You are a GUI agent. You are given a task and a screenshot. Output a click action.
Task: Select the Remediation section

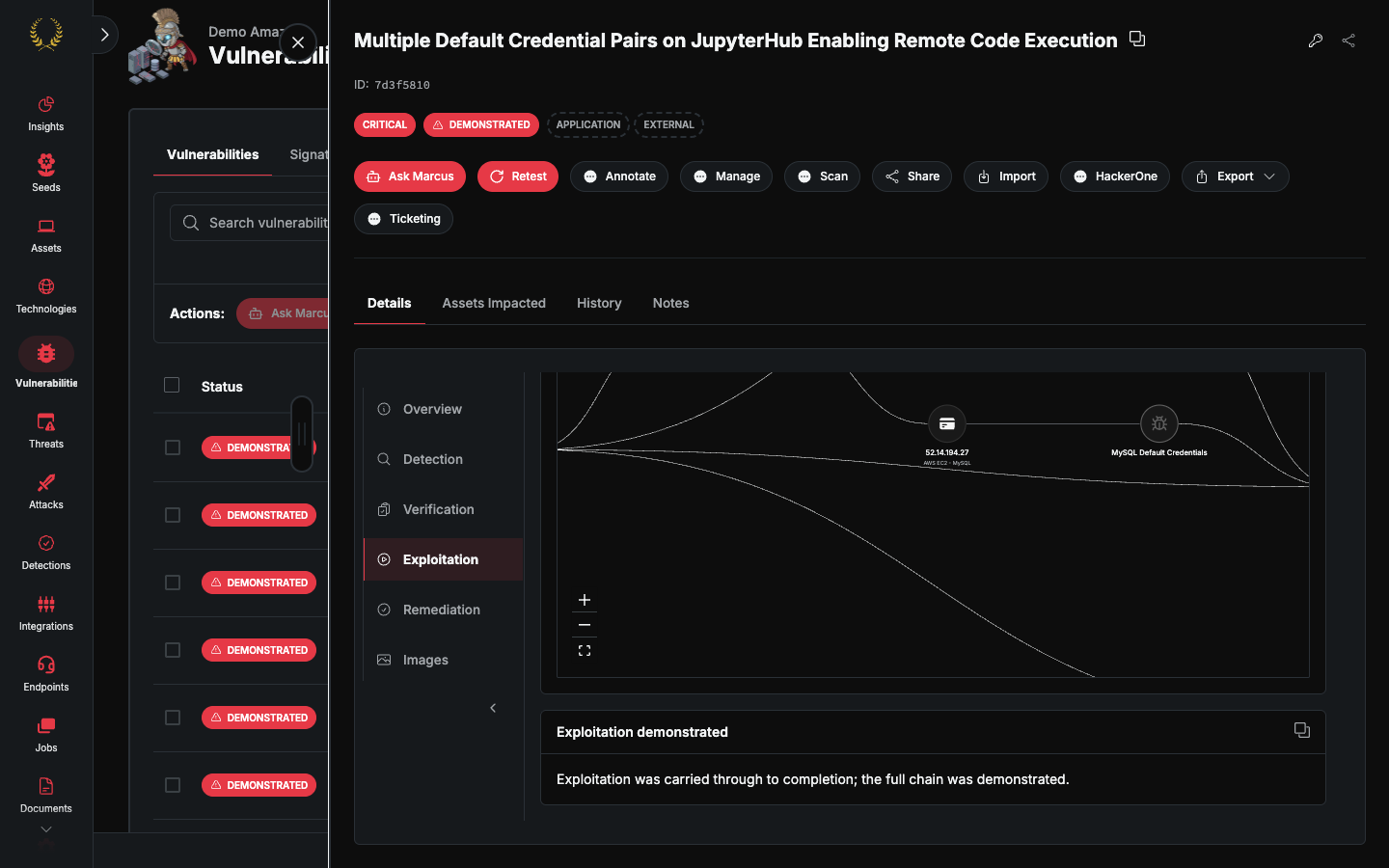tap(444, 610)
